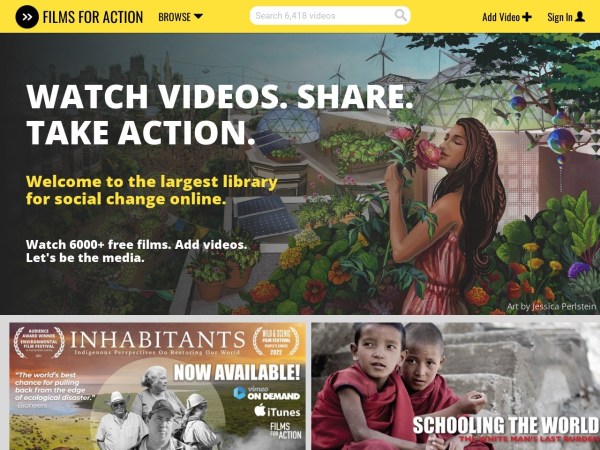
Task: Click the user profile icon beside Sign In
Action: coord(580,16)
